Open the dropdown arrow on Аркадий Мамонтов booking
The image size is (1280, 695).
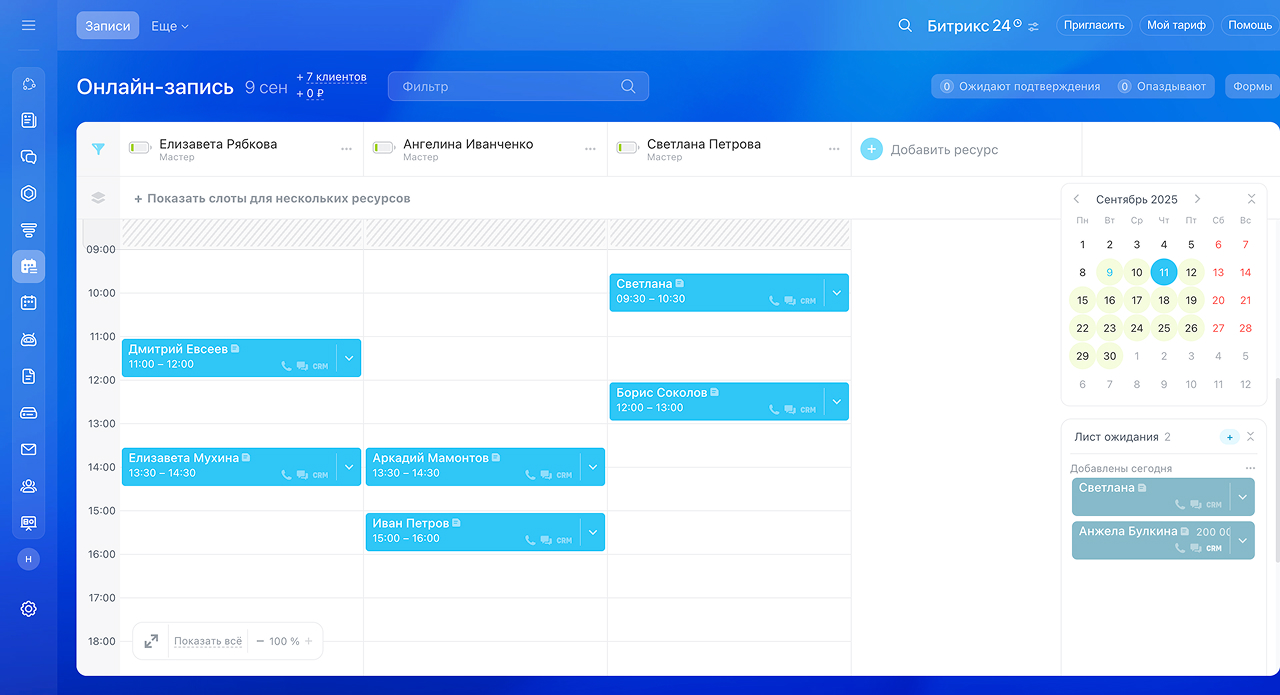[x=593, y=466]
